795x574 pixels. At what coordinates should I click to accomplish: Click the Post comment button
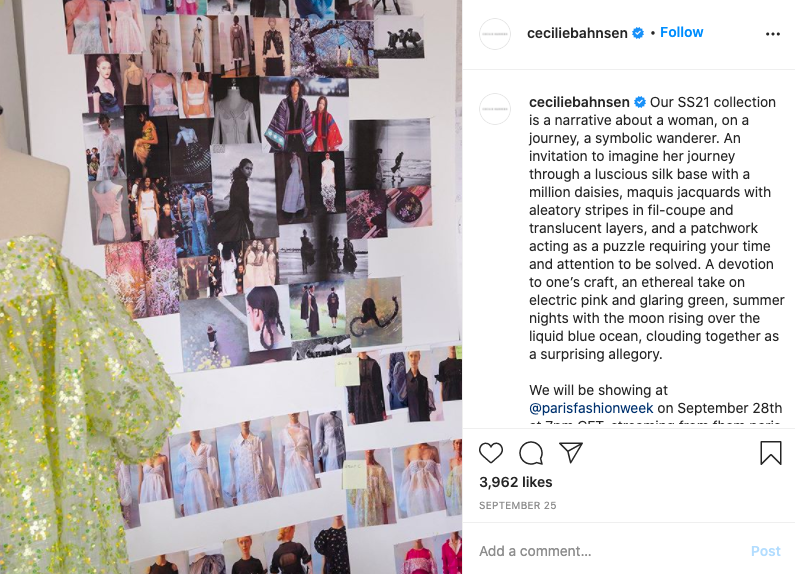[x=766, y=551]
